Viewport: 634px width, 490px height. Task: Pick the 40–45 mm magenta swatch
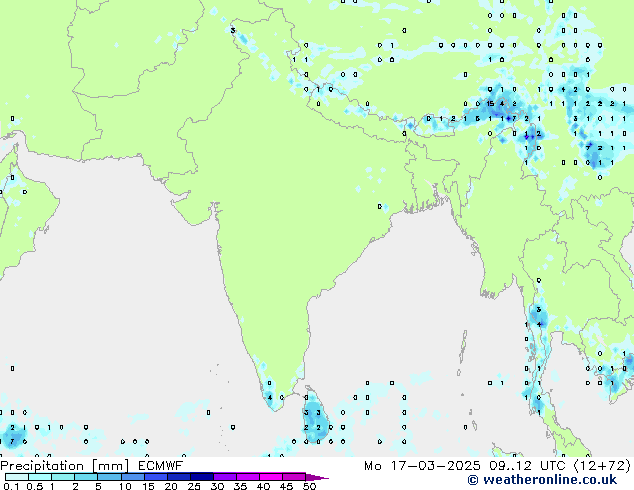271,477
